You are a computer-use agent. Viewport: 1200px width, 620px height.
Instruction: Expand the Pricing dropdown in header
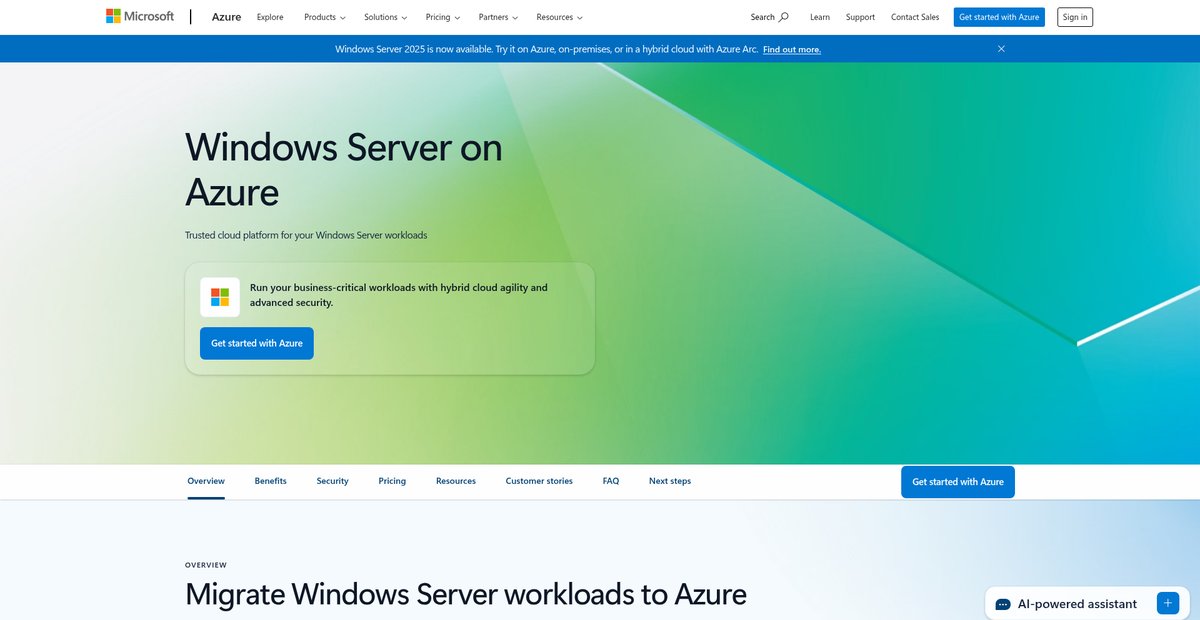point(443,17)
